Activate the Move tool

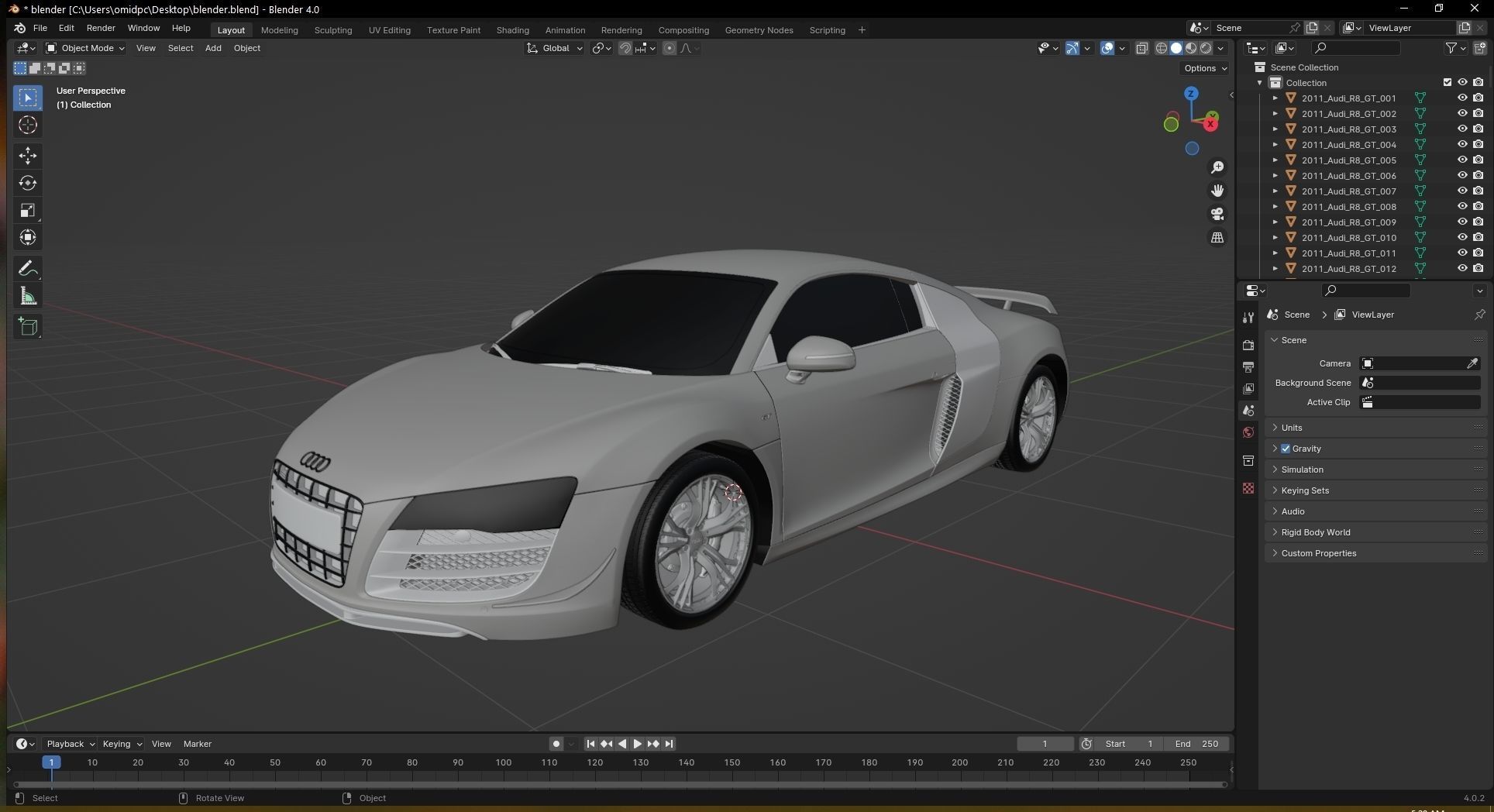tap(28, 156)
